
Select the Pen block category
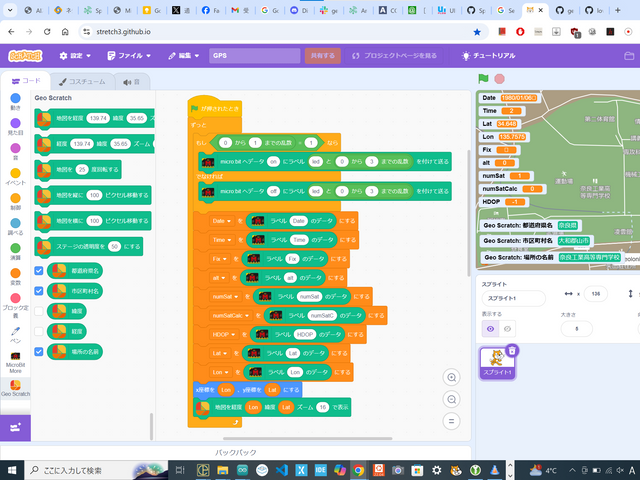(x=15, y=331)
